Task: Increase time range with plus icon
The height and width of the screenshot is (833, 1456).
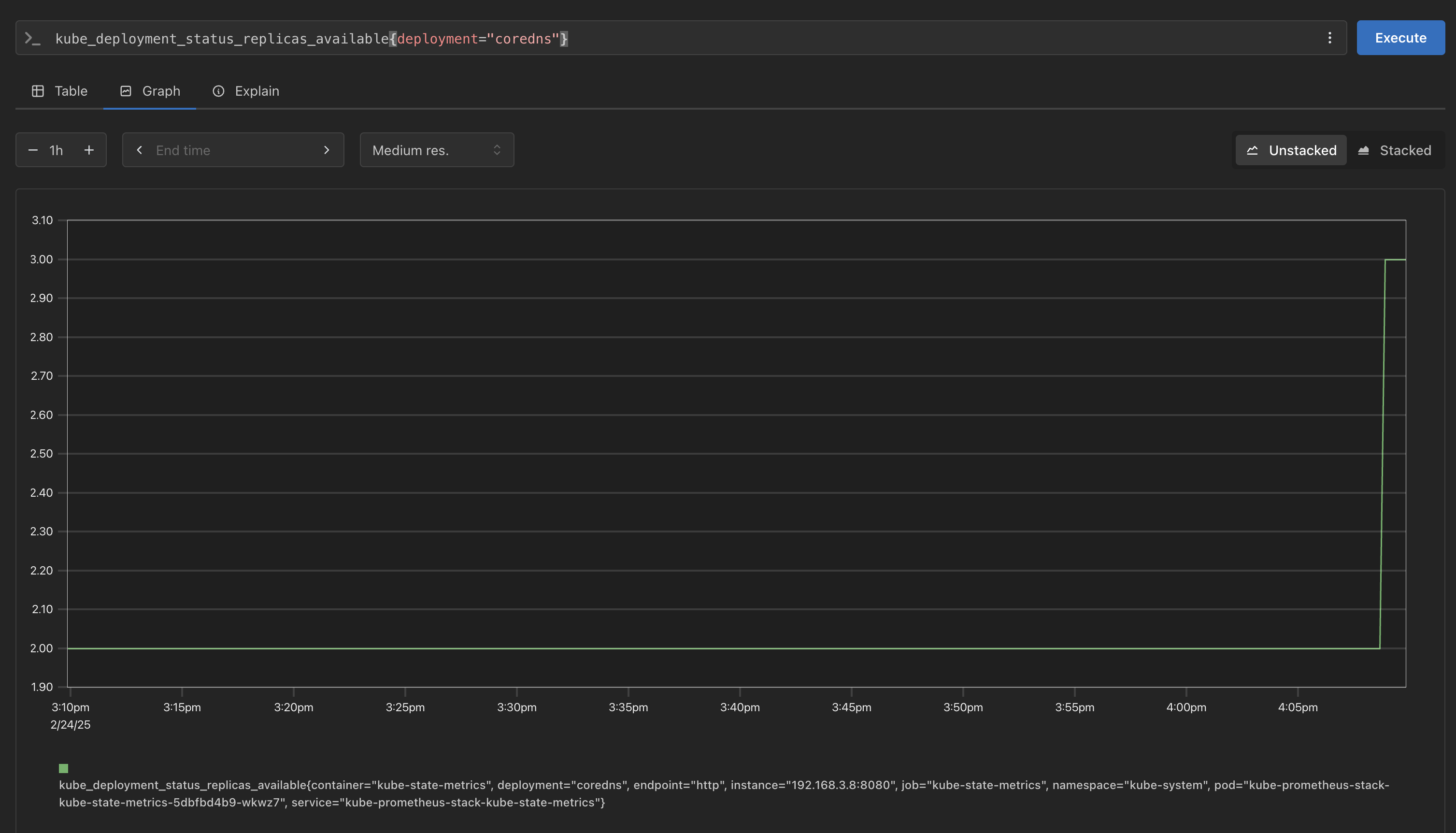Action: point(89,150)
